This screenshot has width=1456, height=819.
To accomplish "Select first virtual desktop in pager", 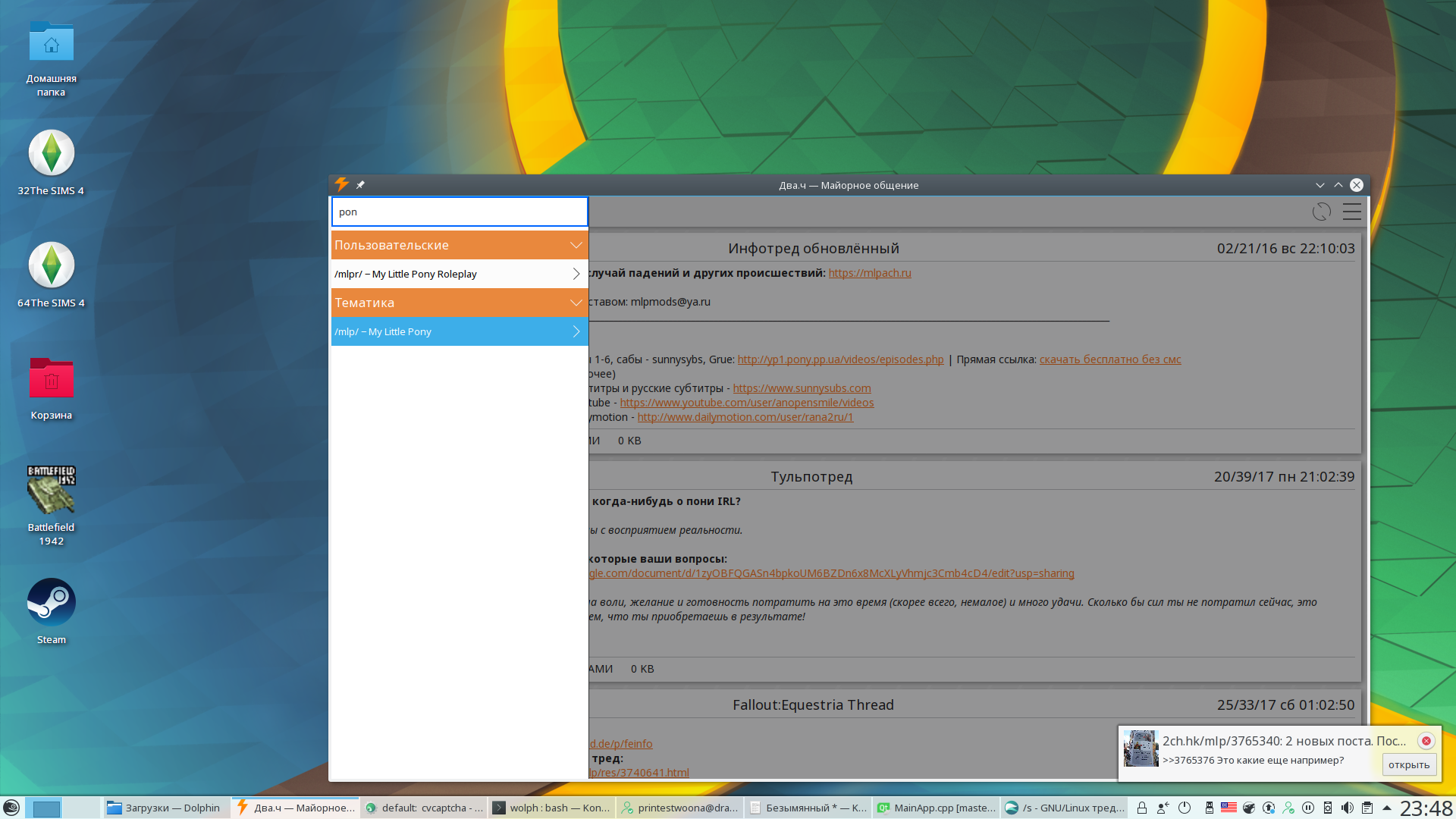I will pos(43,808).
